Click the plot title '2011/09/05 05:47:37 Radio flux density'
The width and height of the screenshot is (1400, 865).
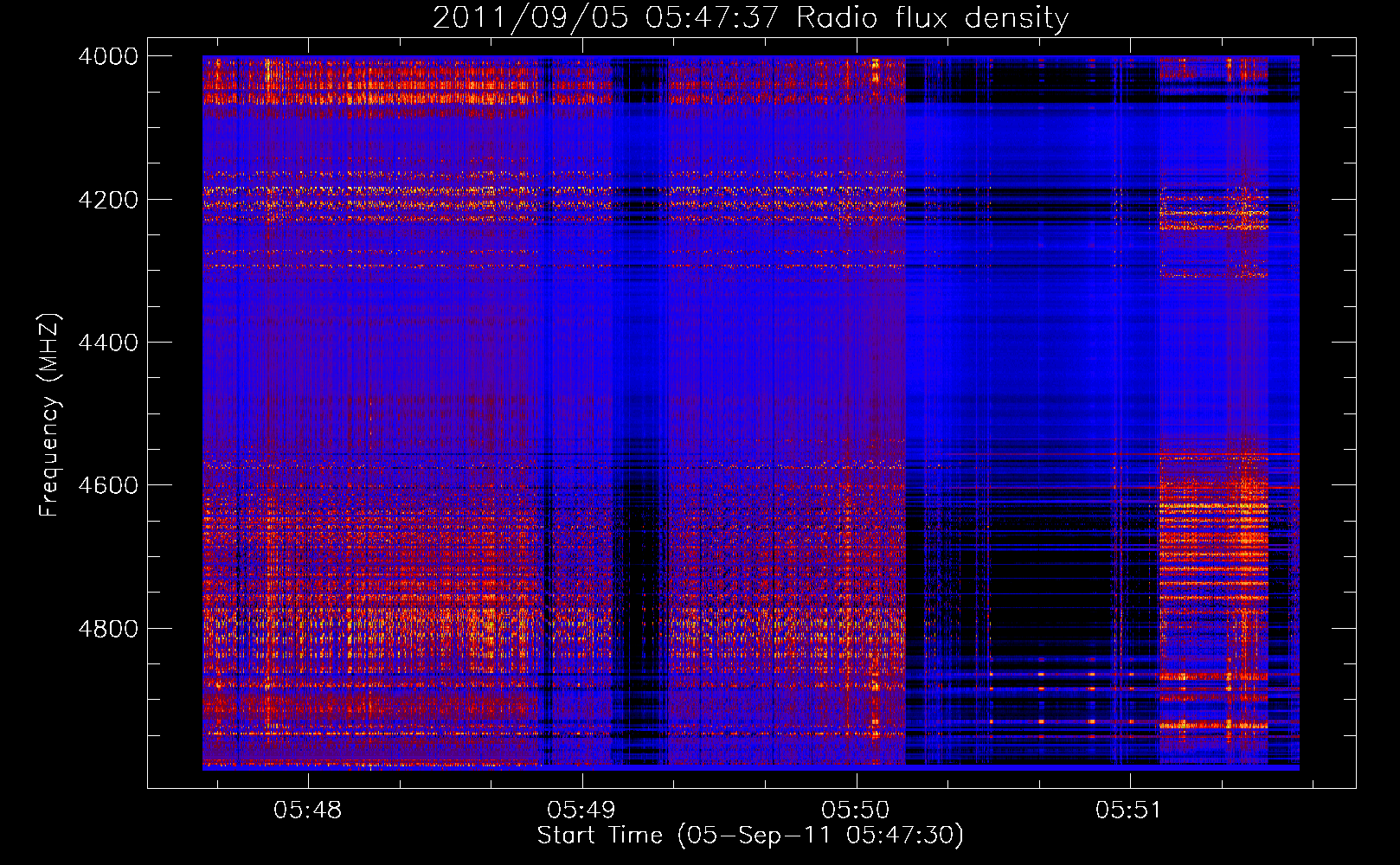coord(750,17)
